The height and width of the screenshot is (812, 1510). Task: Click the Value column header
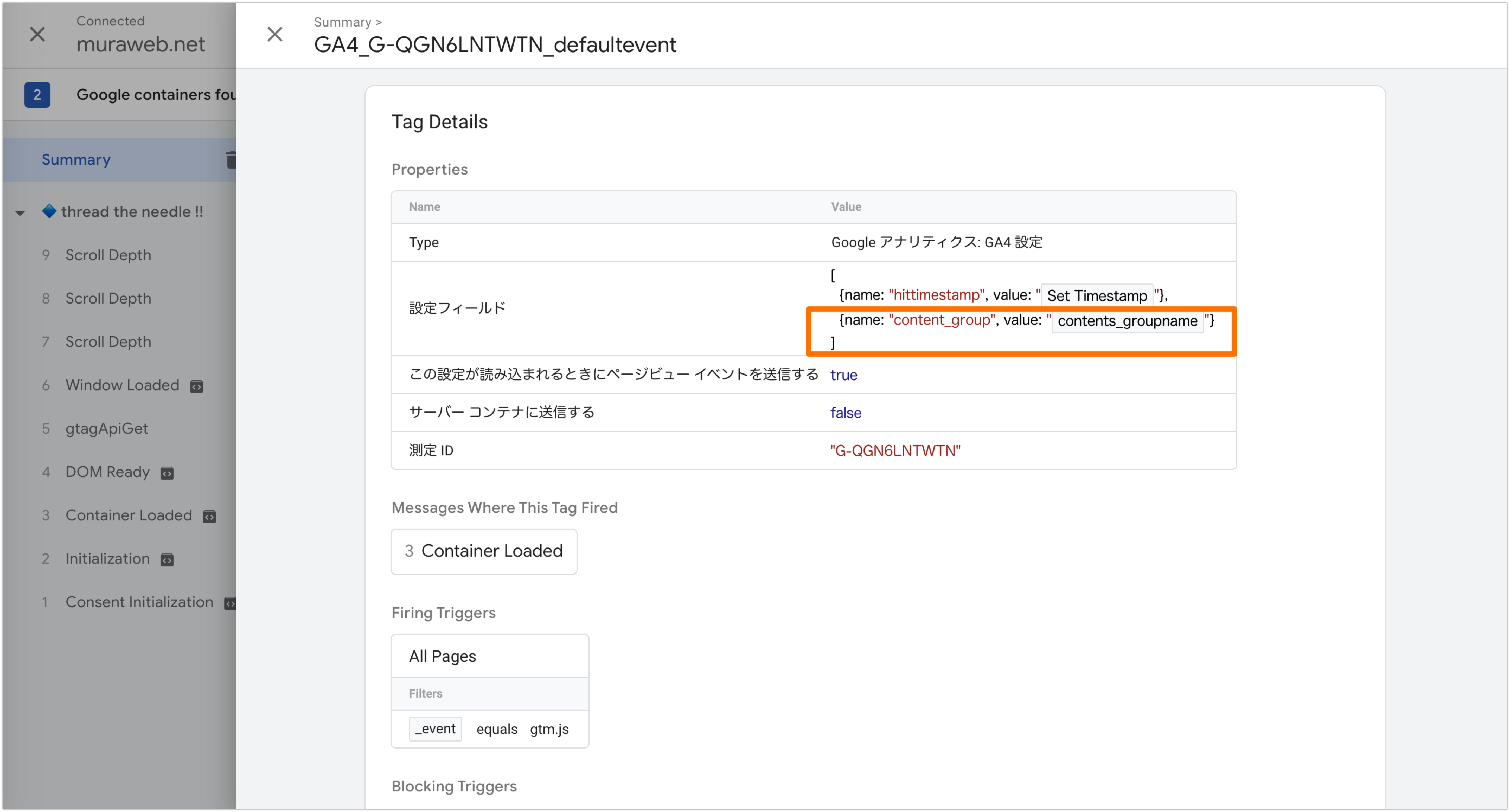(846, 207)
